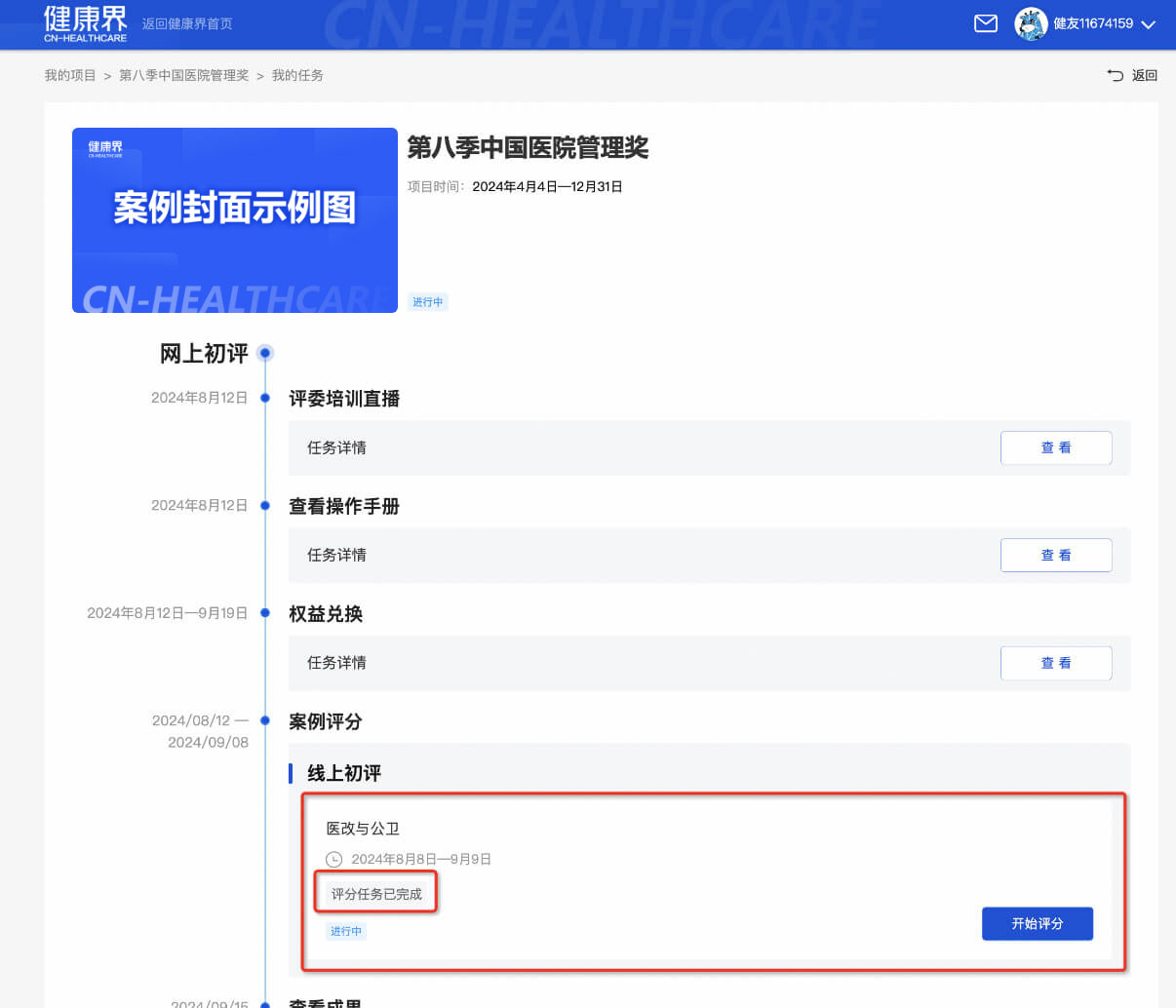
Task: Click the card date 2024年8月8日—9月9日
Action: (x=421, y=859)
